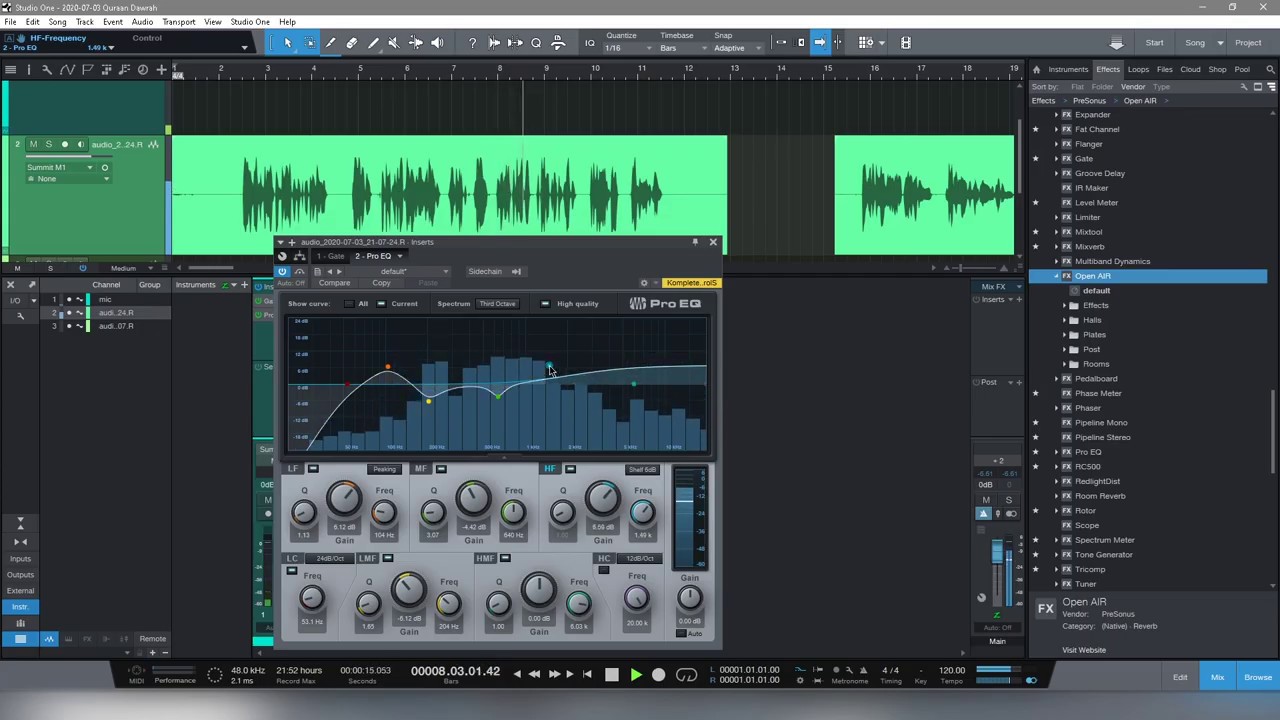Open the Visit Website link
This screenshot has width=1280, height=720.
[1084, 650]
